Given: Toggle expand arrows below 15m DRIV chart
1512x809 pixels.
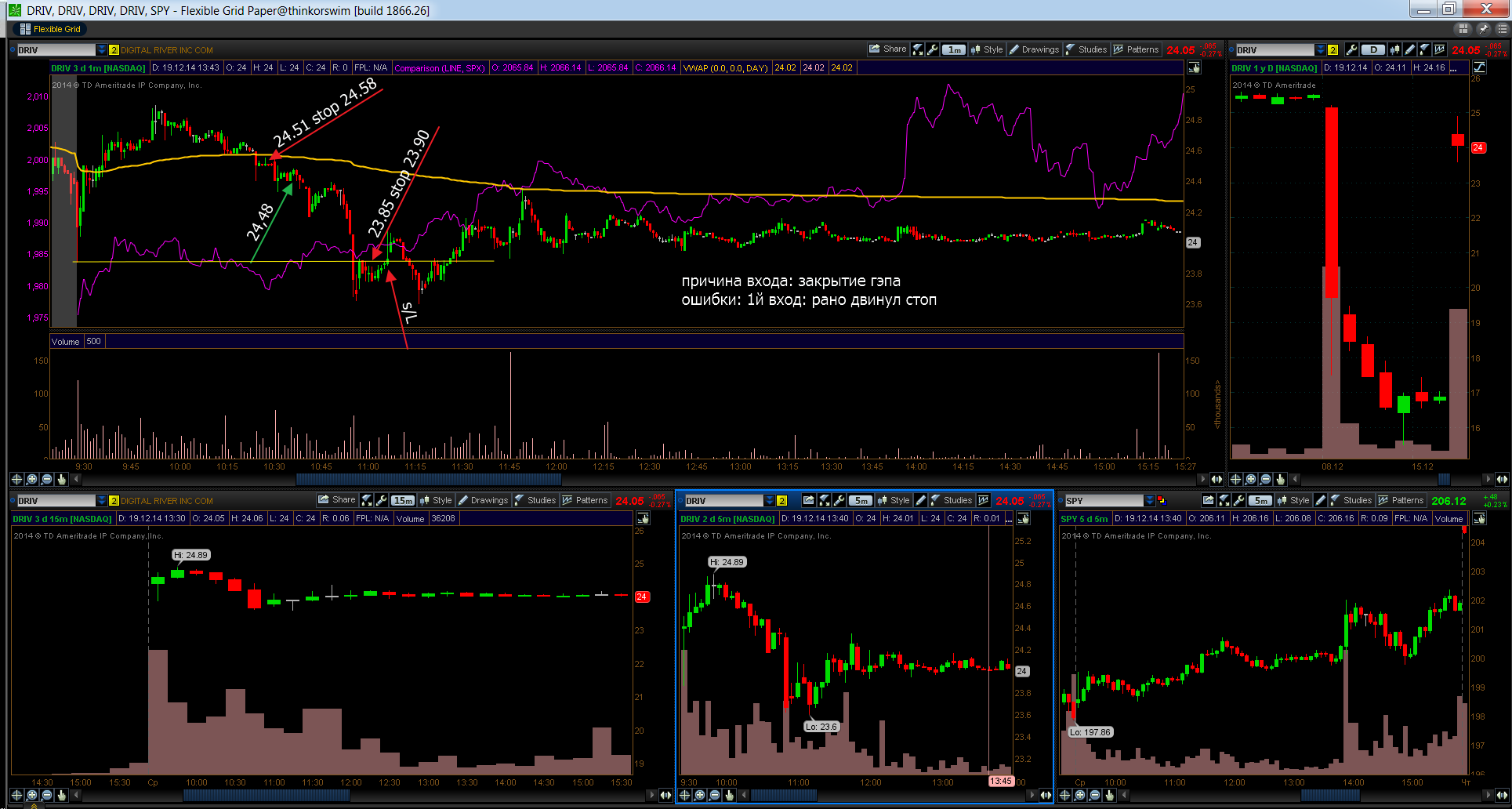Looking at the screenshot, I should pos(665,795).
